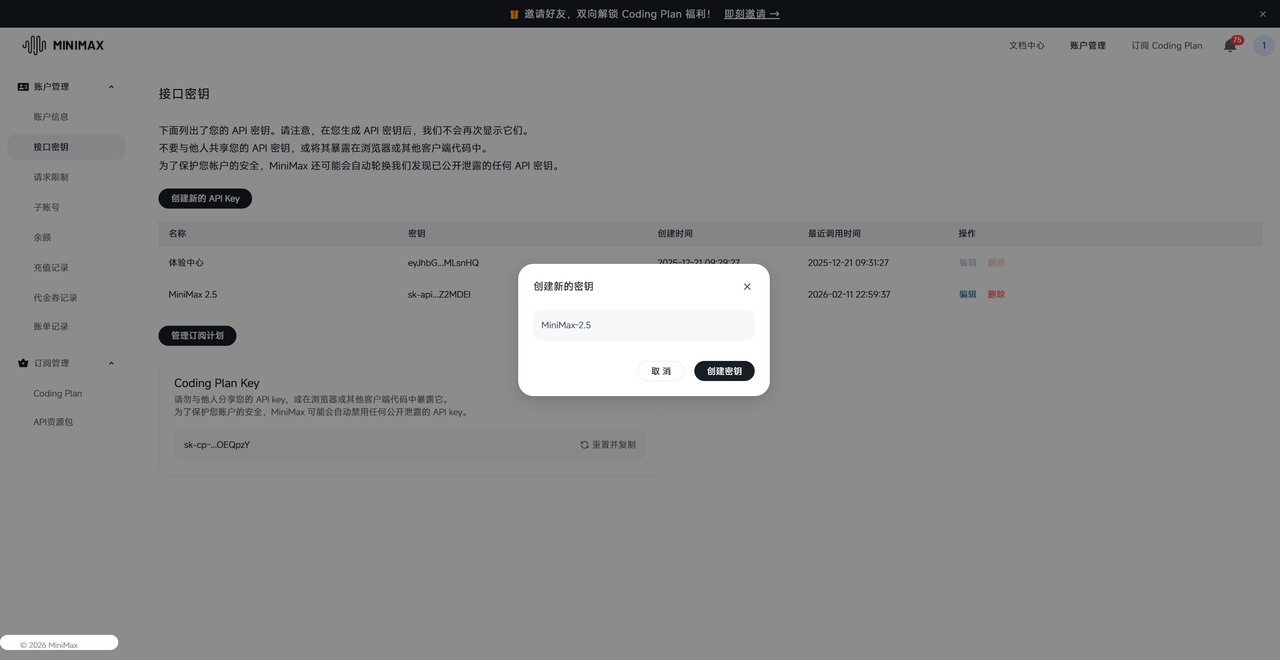Viewport: 1280px width, 660px height.
Task: Click the Coding Plan Key heading
Action: pyautogui.click(x=217, y=383)
